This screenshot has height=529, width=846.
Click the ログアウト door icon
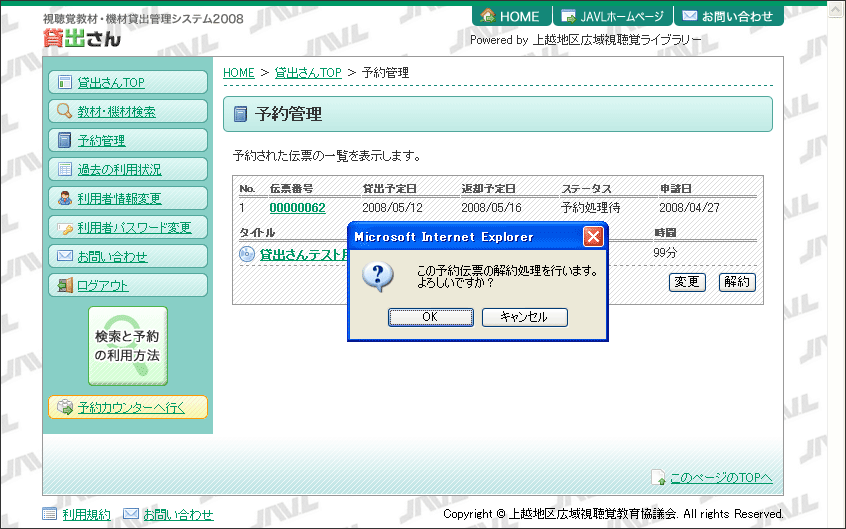[x=64, y=286]
